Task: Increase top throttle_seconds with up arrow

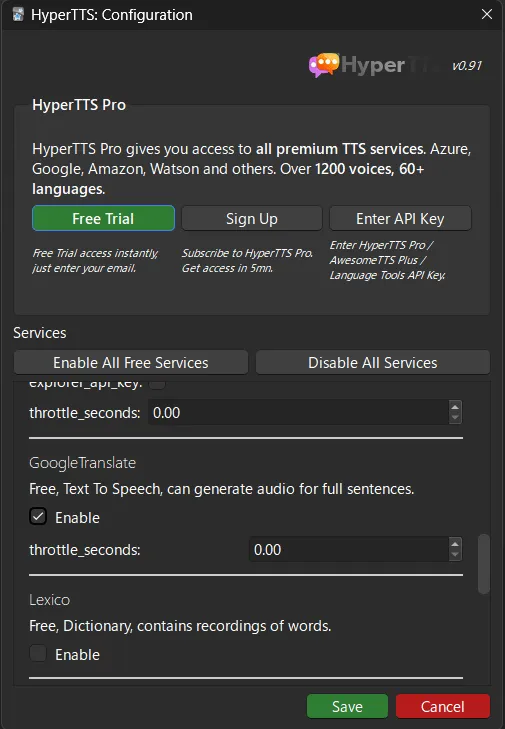Action: pos(455,407)
